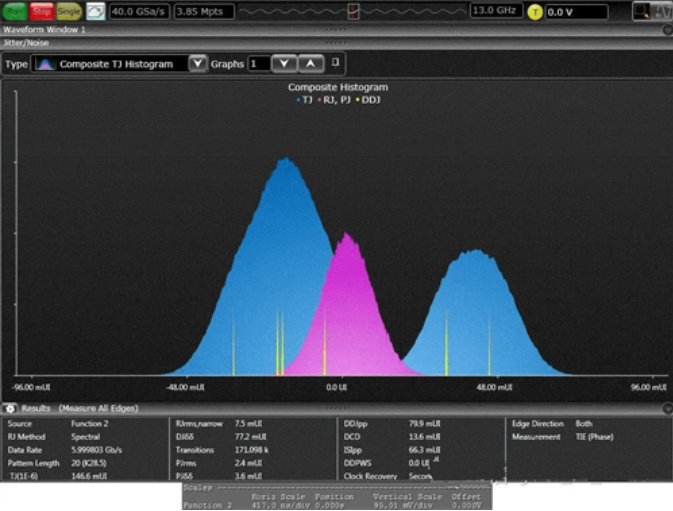Click the PJδδ value 3.6 mUI
This screenshot has width=673, height=511.
click(248, 476)
